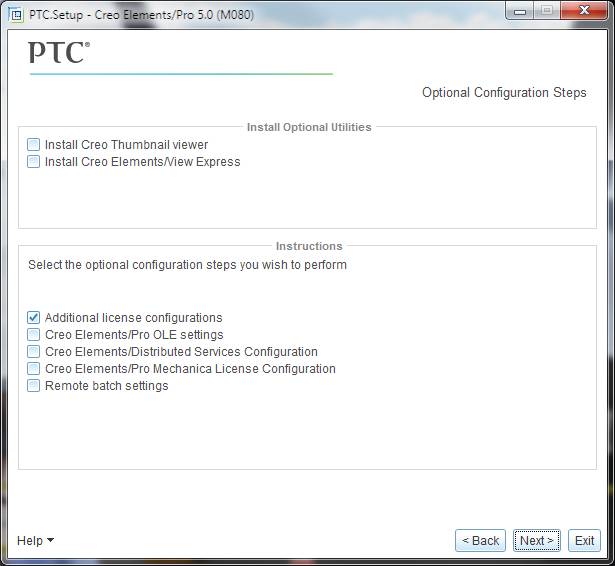This screenshot has width=615, height=566.
Task: Check Install Creo Elements/View Express option
Action: tap(34, 162)
